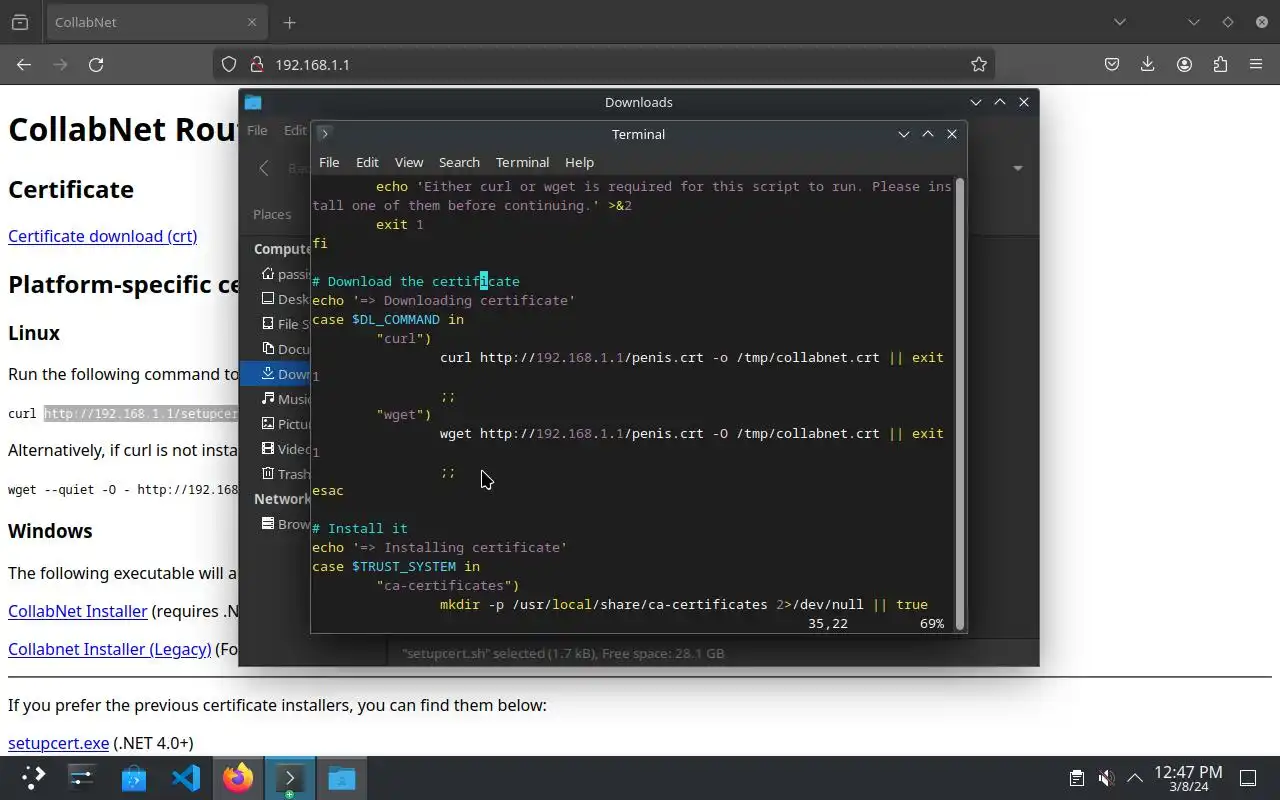Expand hidden system tray icons
The width and height of the screenshot is (1280, 800).
[x=1135, y=778]
